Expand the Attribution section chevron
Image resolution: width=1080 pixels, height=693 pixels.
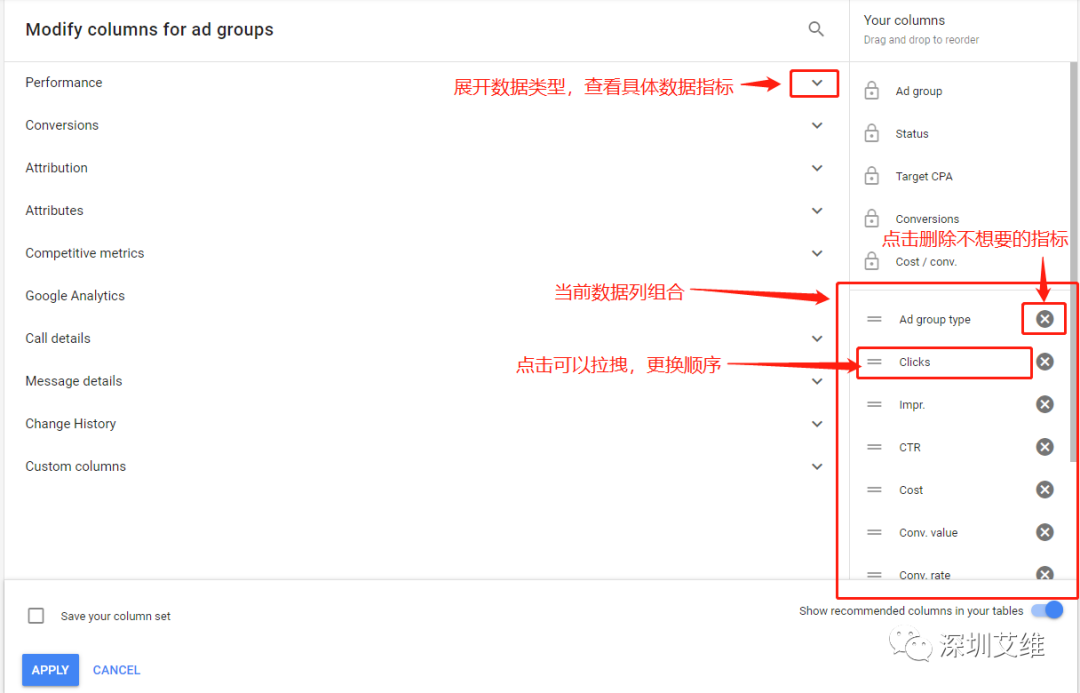coord(816,168)
